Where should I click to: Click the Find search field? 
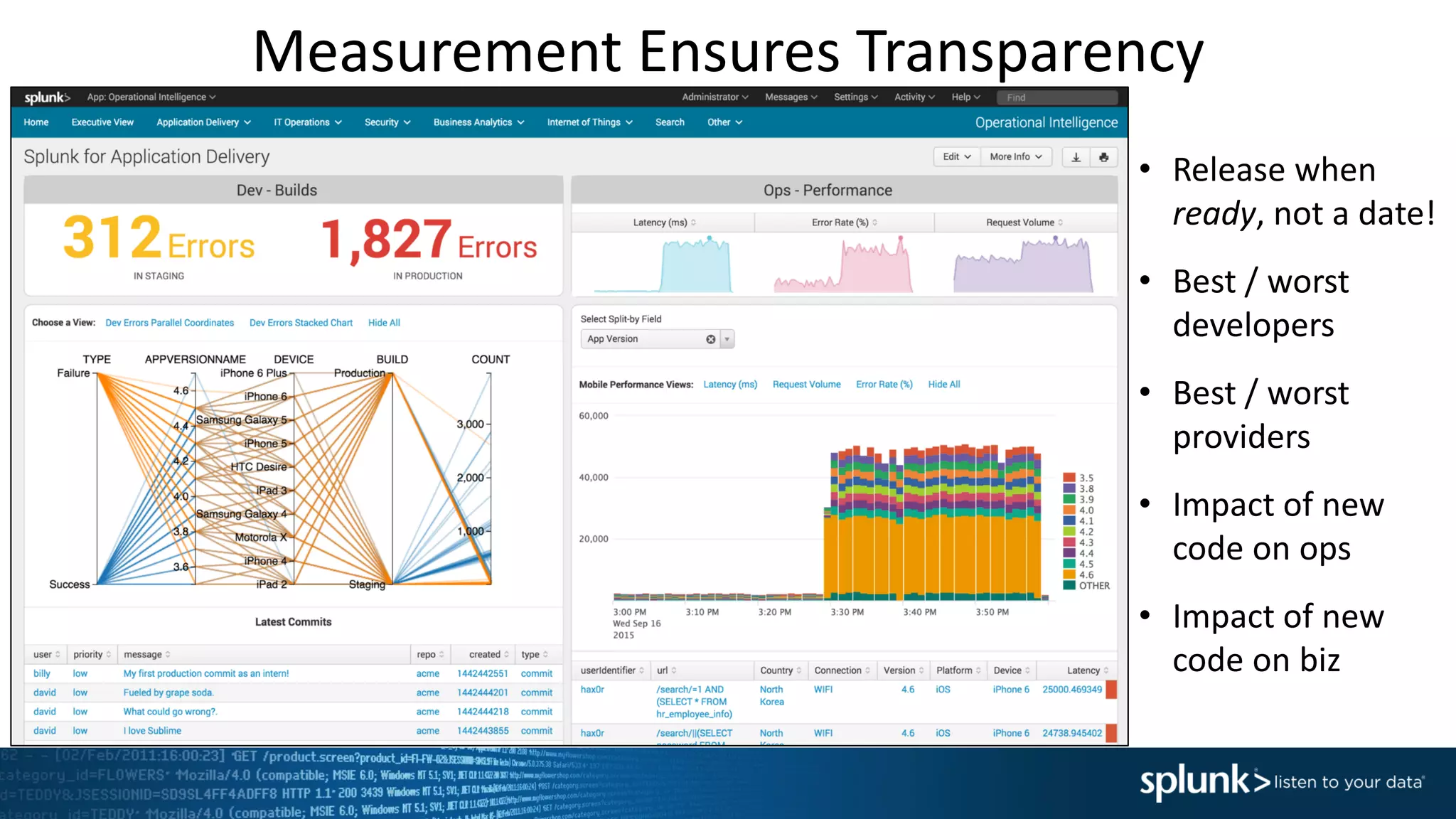[1056, 97]
